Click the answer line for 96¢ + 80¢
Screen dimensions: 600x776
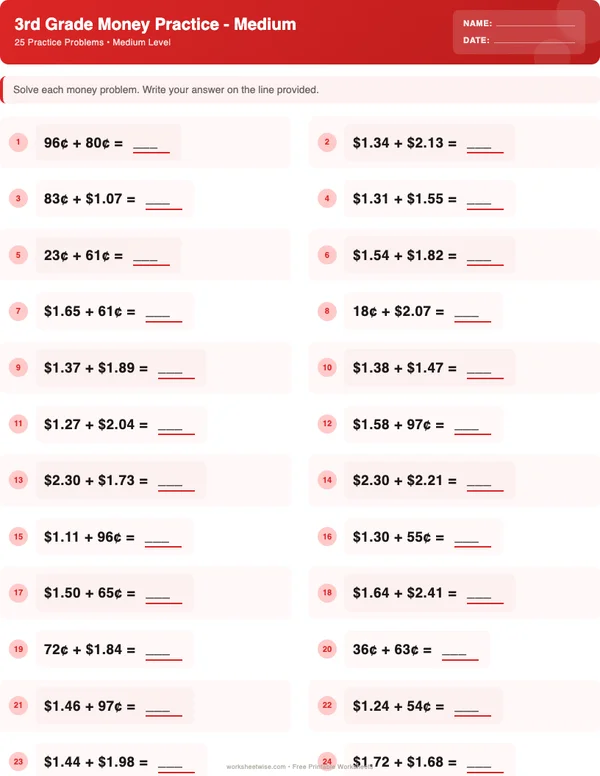[x=151, y=145]
